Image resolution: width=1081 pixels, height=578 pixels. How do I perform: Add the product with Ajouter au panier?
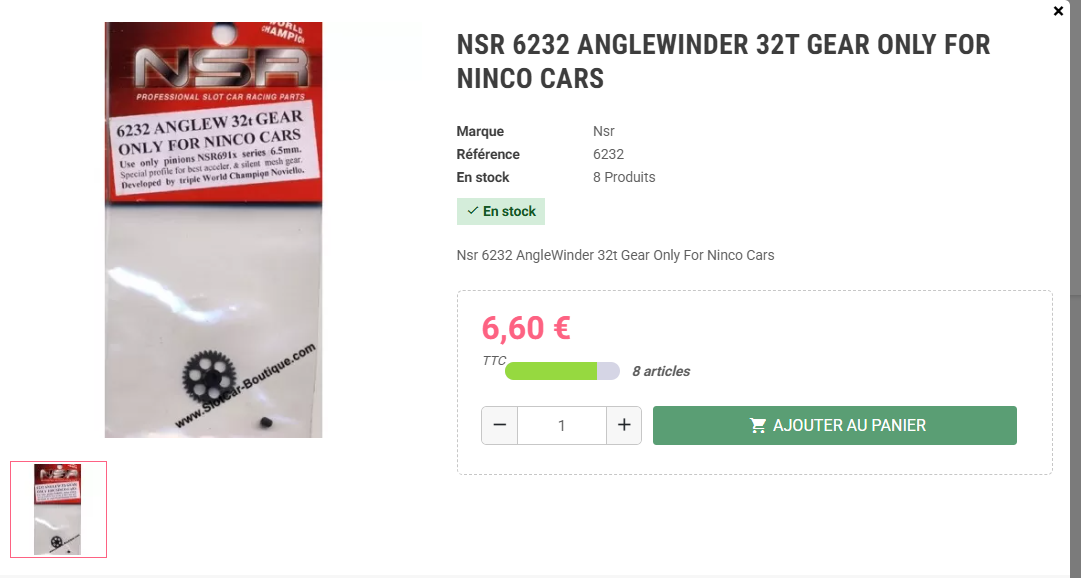pos(834,426)
